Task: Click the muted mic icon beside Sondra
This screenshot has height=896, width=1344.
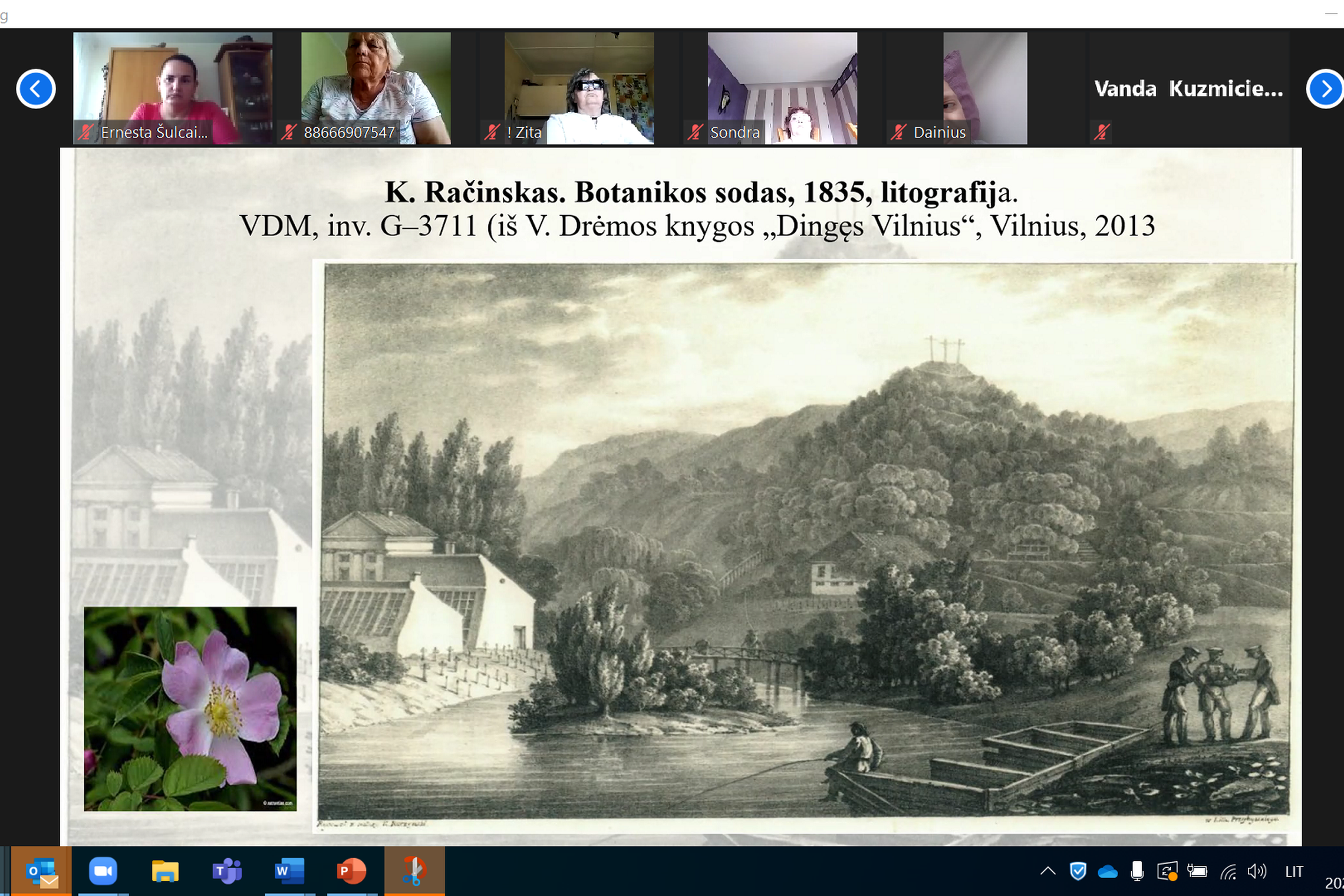Action: [695, 132]
